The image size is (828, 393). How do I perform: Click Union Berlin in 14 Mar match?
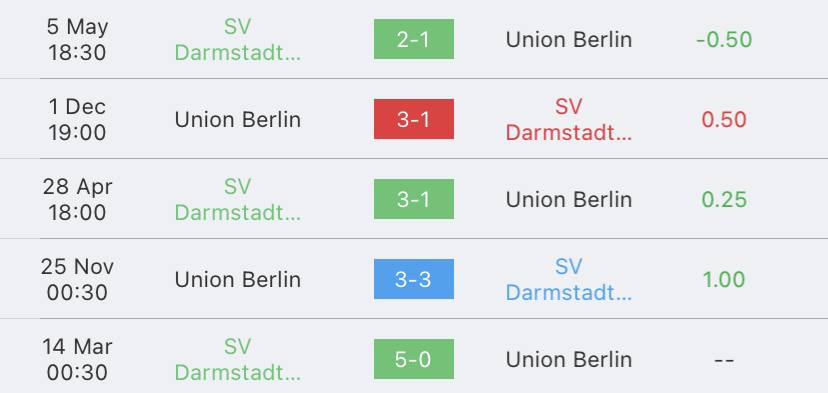click(569, 360)
